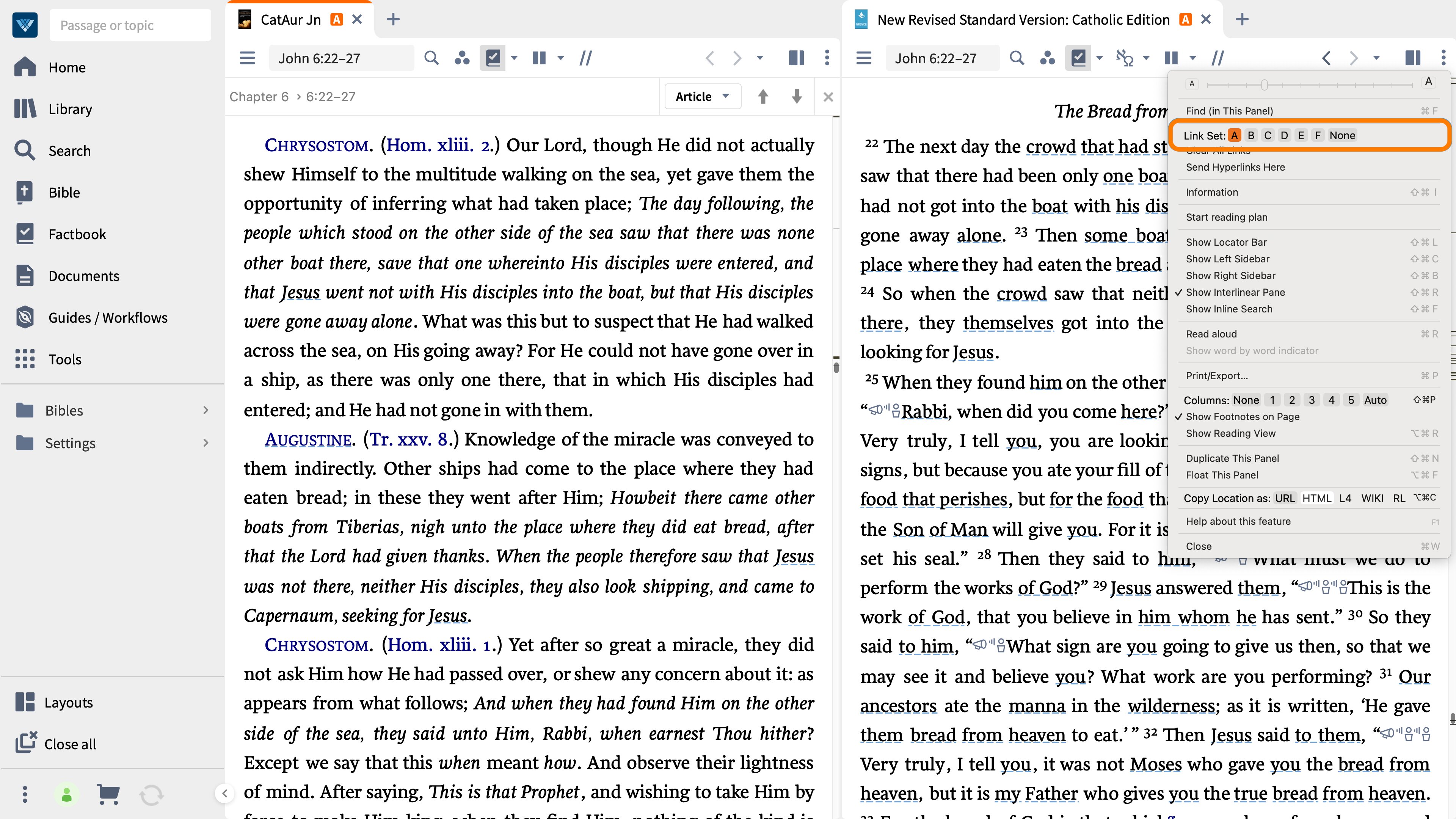The height and width of the screenshot is (819, 1456).
Task: Open Guides / Workflows
Action: [91, 318]
